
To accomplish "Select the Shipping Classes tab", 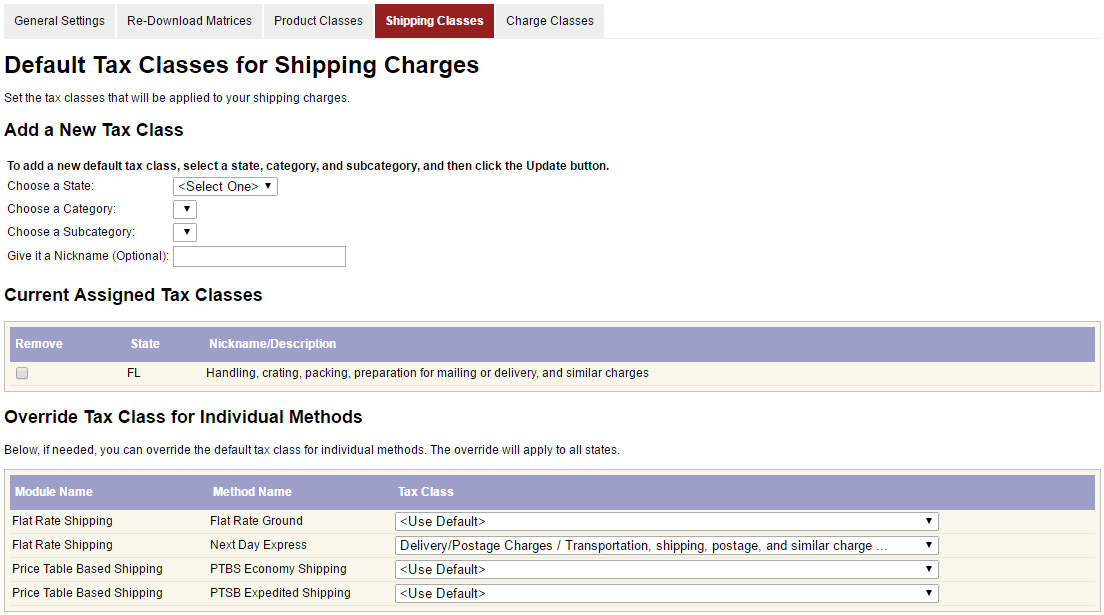I will [434, 21].
